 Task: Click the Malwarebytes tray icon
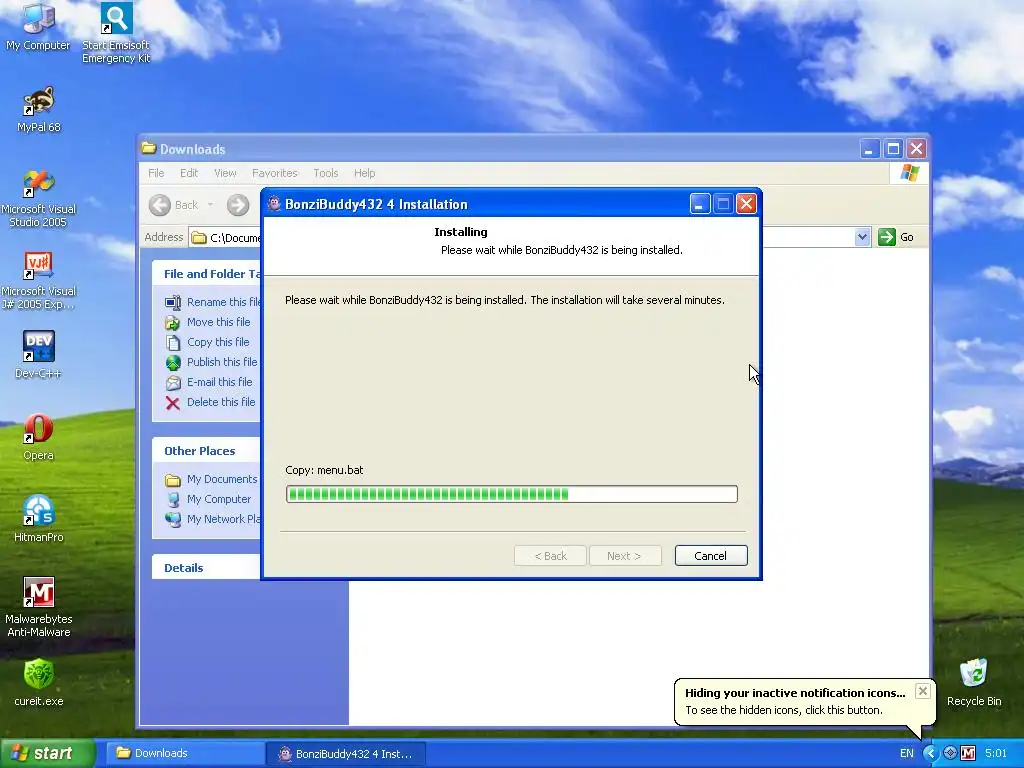coord(968,754)
